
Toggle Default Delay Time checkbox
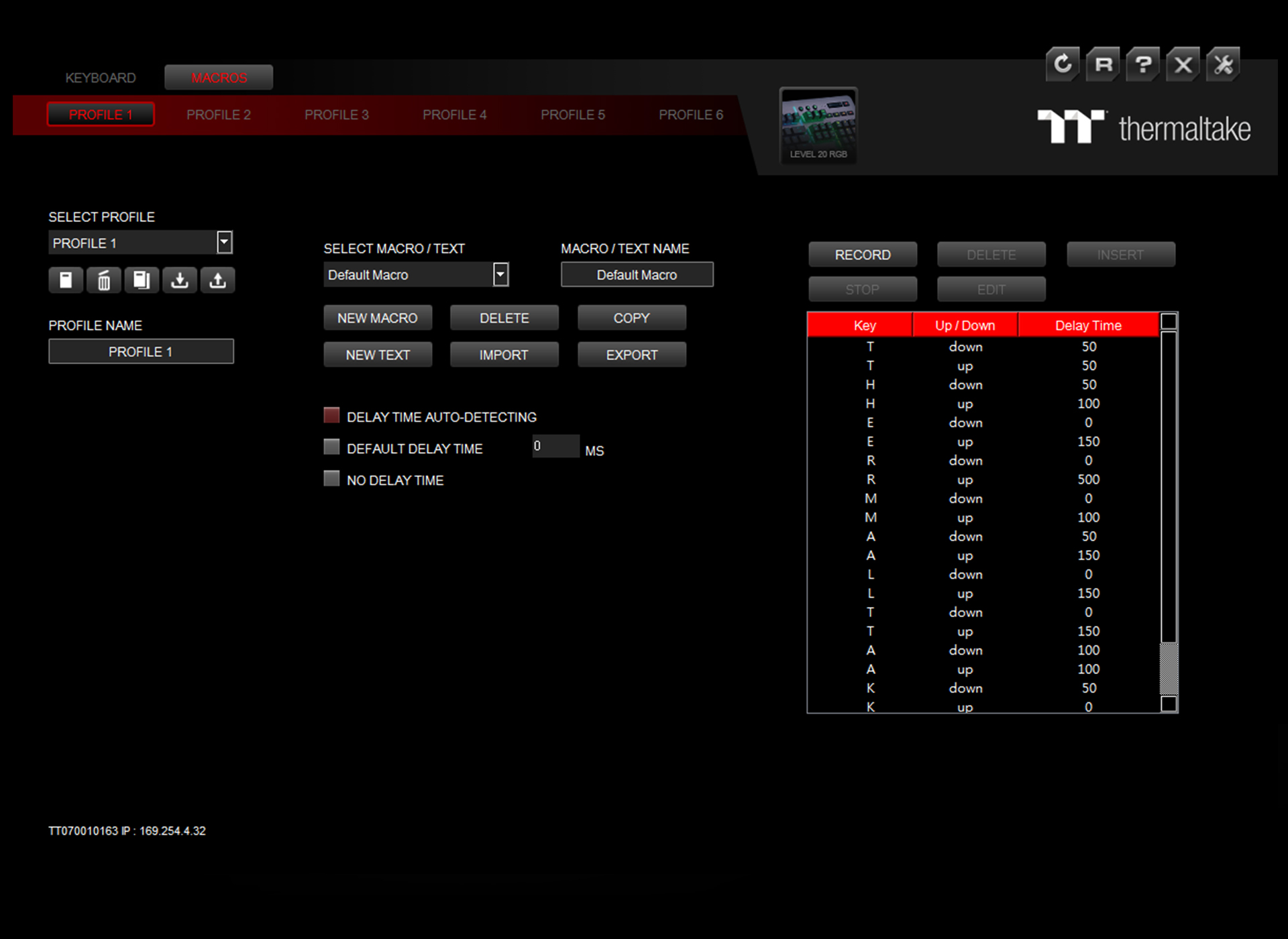[x=331, y=447]
